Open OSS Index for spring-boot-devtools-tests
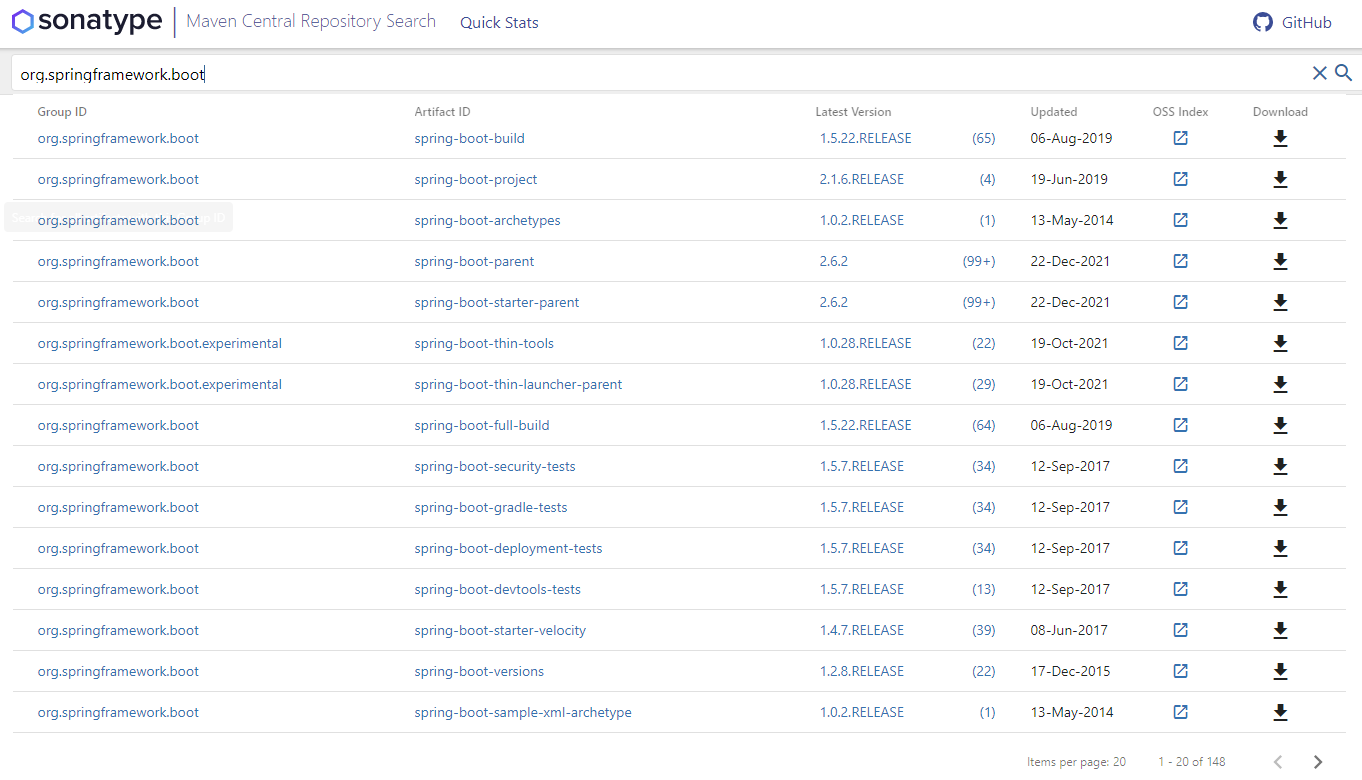This screenshot has height=780, width=1362. click(x=1180, y=589)
